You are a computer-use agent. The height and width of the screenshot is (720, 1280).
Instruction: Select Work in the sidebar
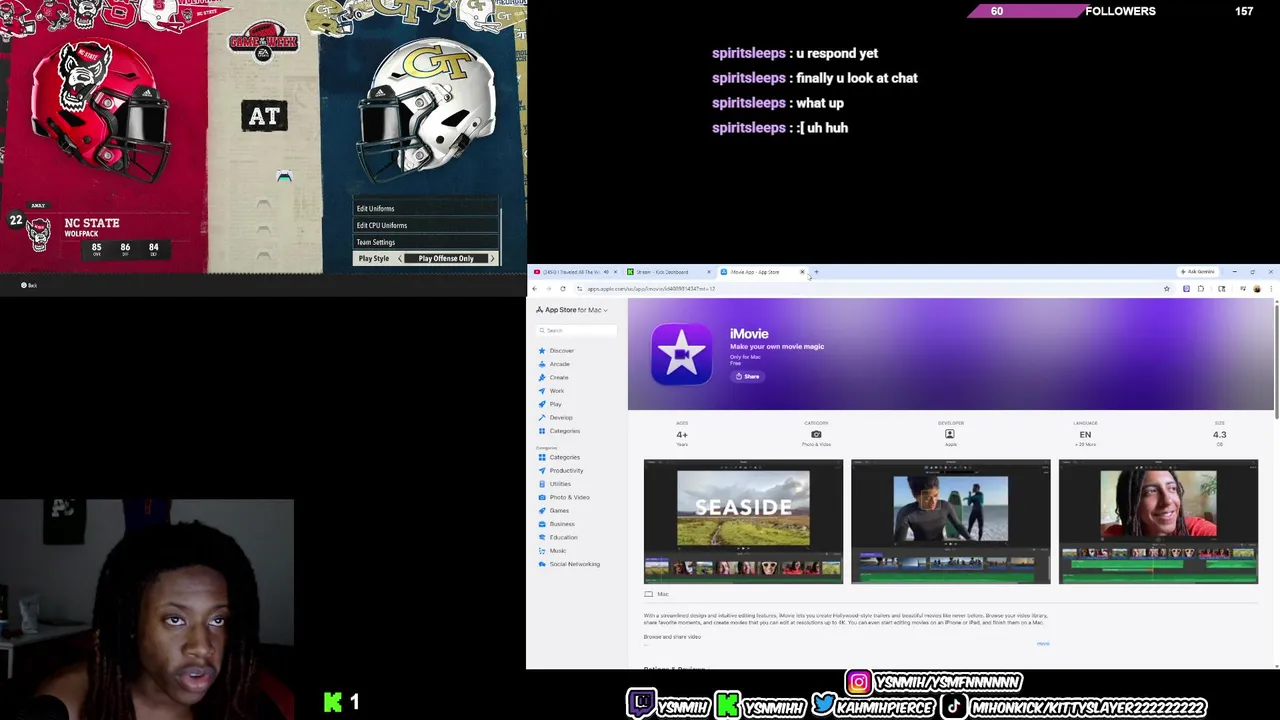coord(551,391)
